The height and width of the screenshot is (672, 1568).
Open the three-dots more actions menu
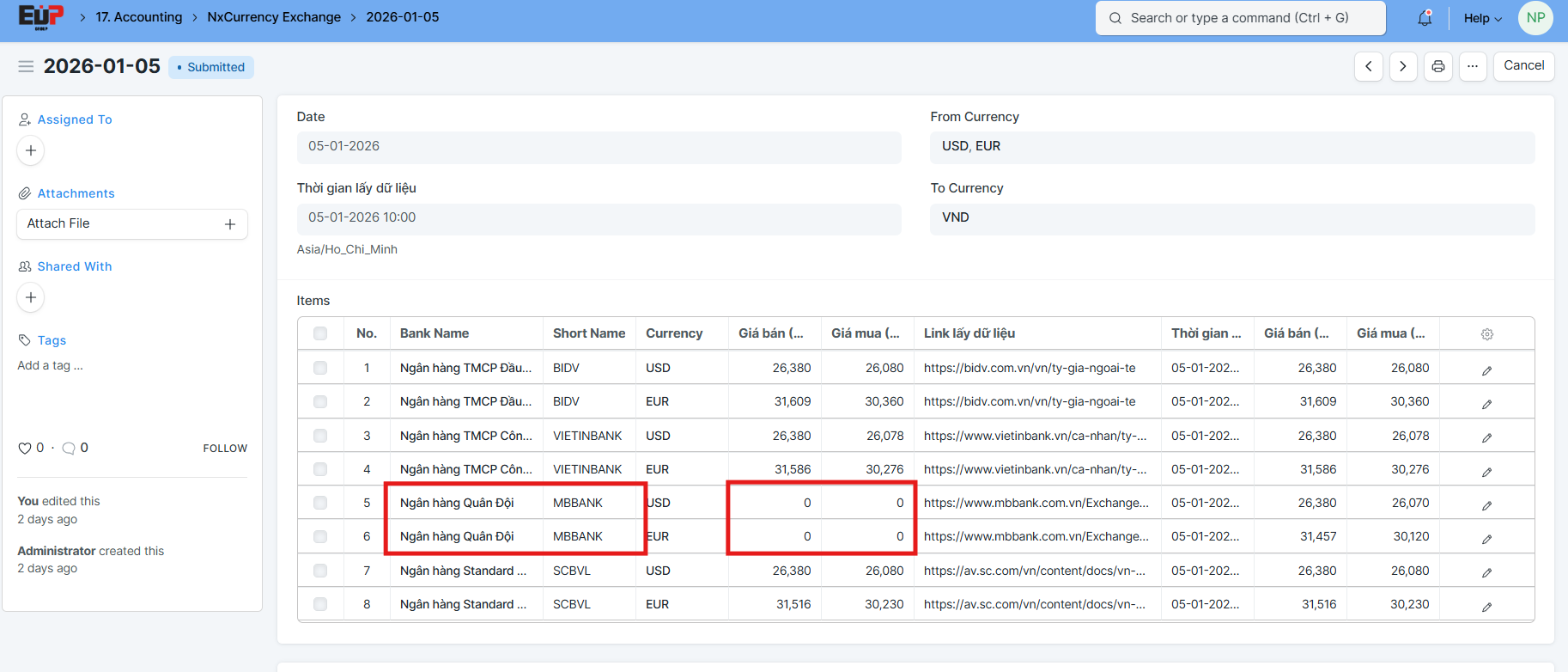1472,66
